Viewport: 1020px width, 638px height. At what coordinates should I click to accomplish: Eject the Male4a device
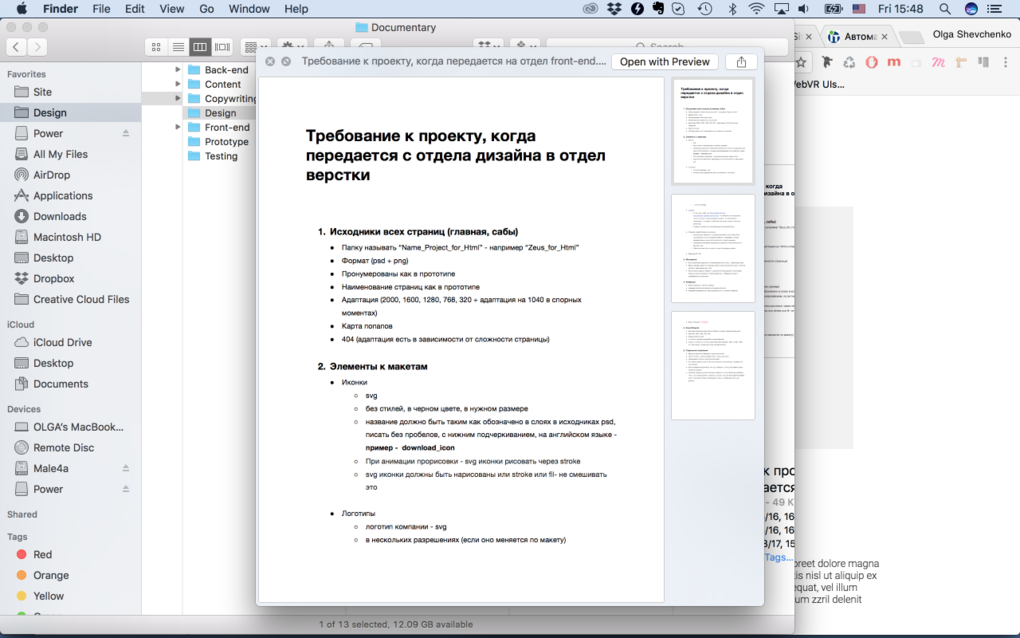point(126,468)
